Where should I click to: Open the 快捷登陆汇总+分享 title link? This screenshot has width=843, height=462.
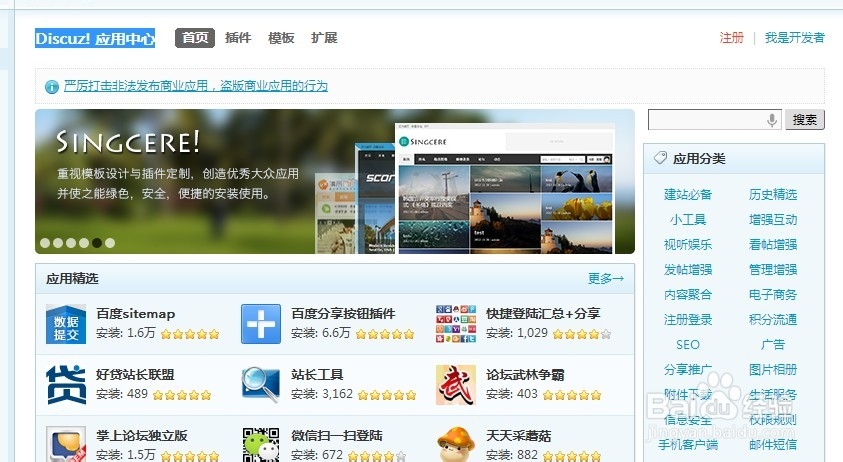[543, 314]
